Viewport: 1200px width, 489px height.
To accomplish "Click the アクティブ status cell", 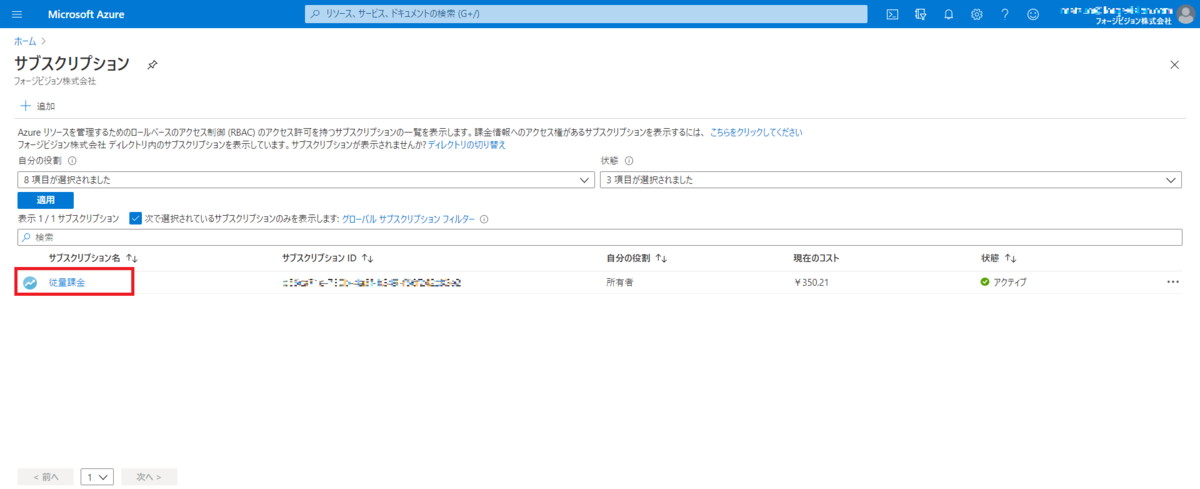I will [1003, 282].
